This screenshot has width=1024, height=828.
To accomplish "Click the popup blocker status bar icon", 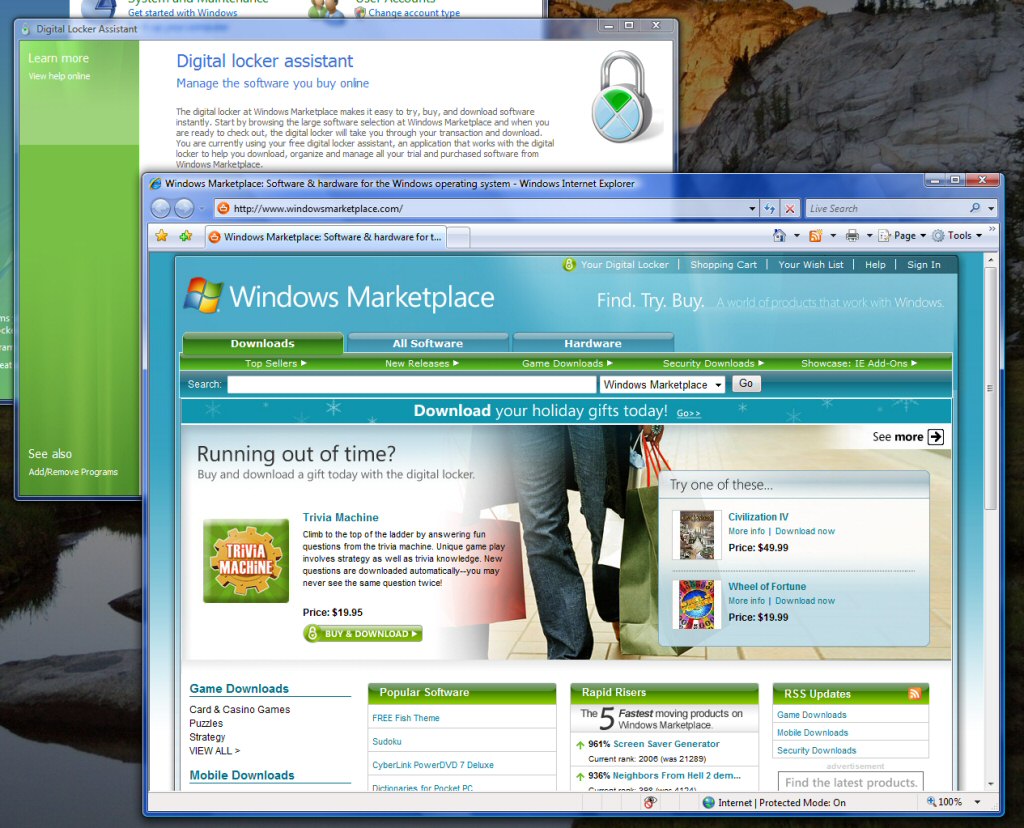I will [650, 803].
